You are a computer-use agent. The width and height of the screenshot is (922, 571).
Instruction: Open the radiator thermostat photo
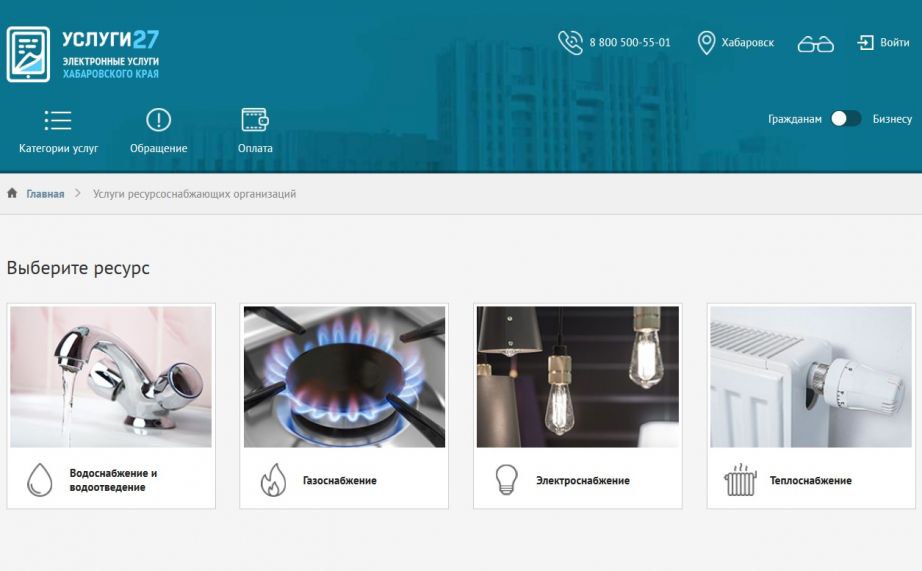(811, 376)
